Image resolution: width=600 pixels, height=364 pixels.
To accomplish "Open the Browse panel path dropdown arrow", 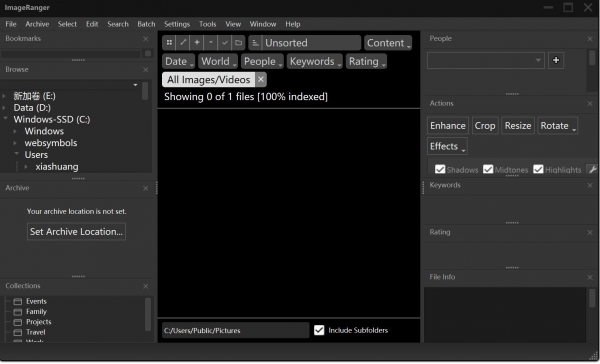I will click(135, 85).
